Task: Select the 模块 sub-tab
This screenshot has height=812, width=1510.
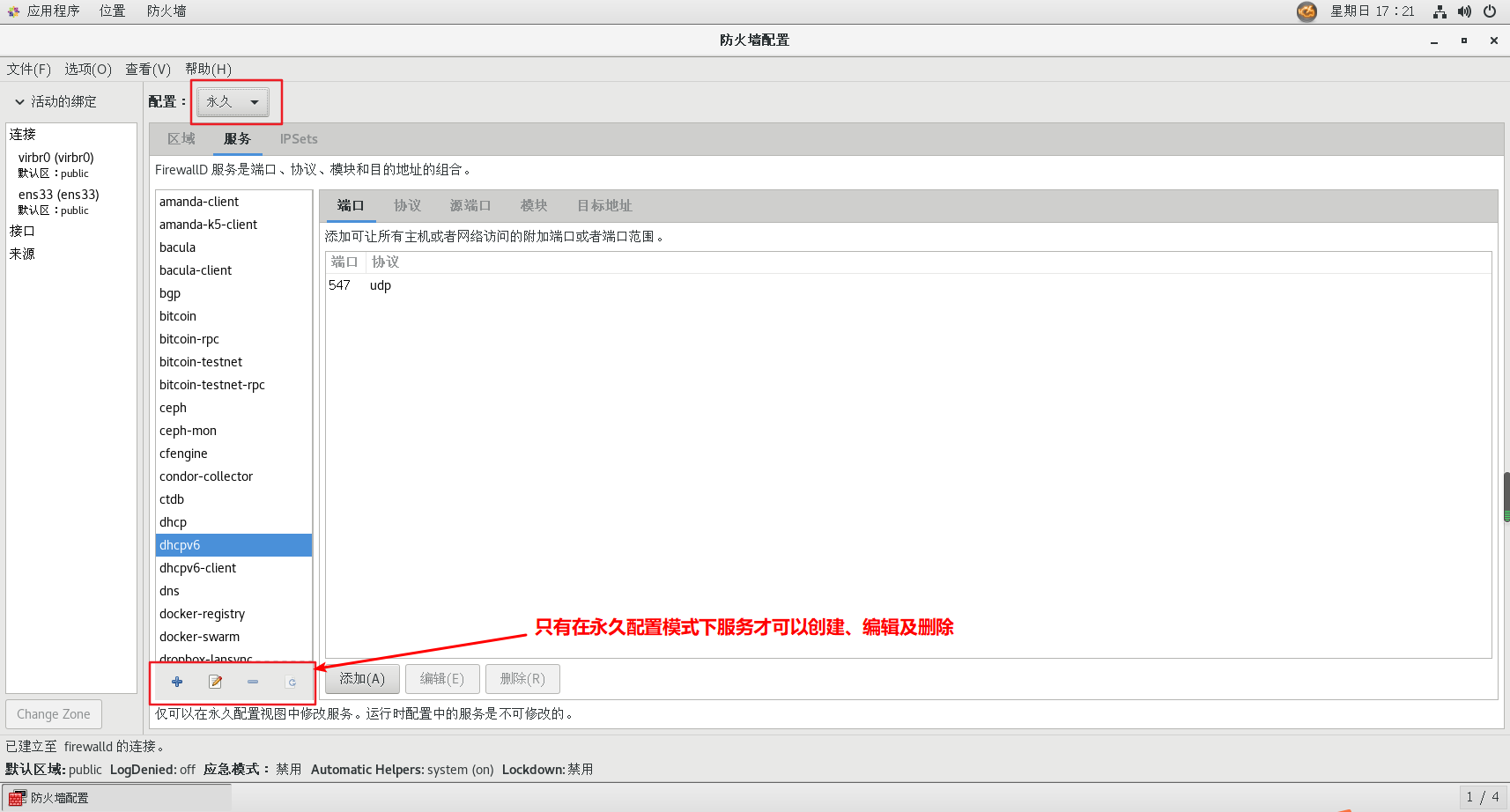Action: pyautogui.click(x=534, y=205)
